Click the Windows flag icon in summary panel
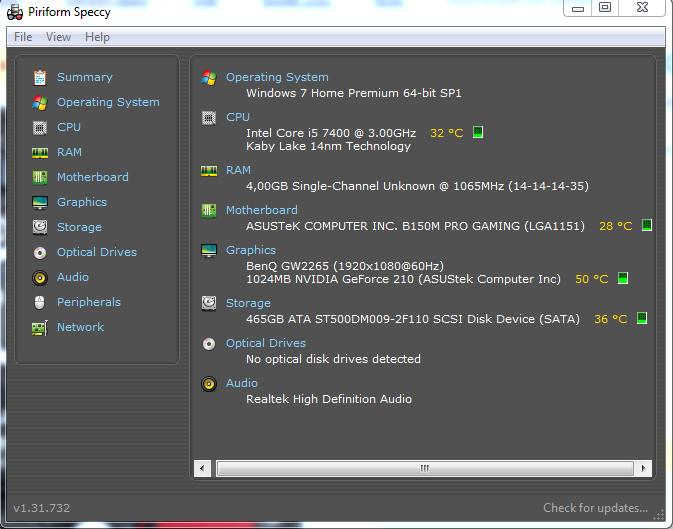 coord(209,78)
